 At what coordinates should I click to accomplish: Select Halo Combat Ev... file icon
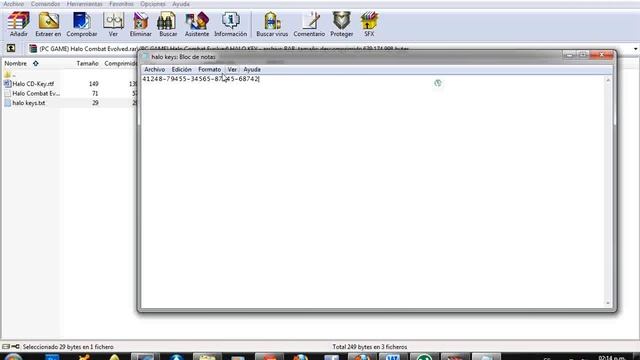pyautogui.click(x=7, y=93)
